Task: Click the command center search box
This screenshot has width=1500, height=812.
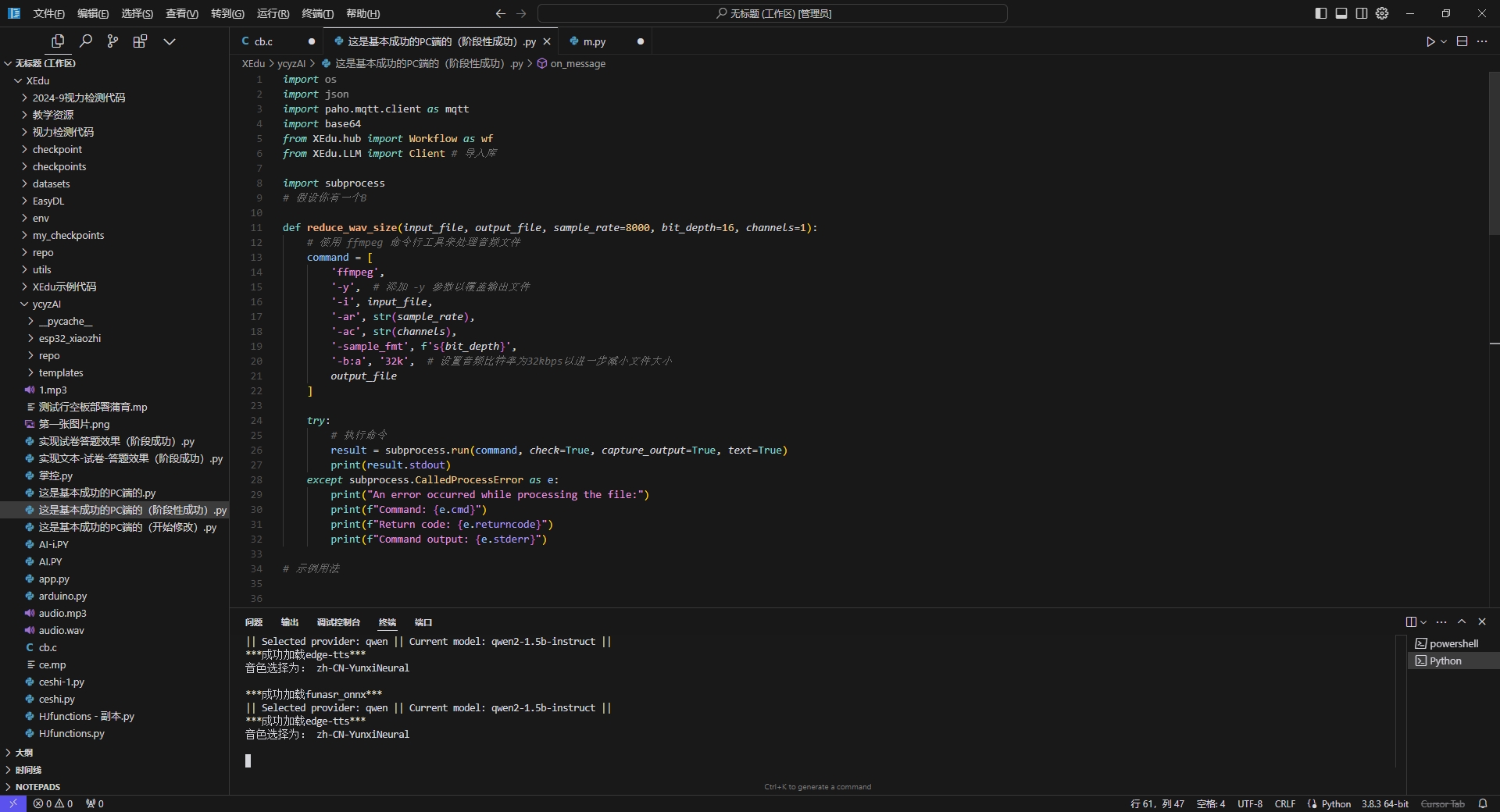Action: (773, 13)
